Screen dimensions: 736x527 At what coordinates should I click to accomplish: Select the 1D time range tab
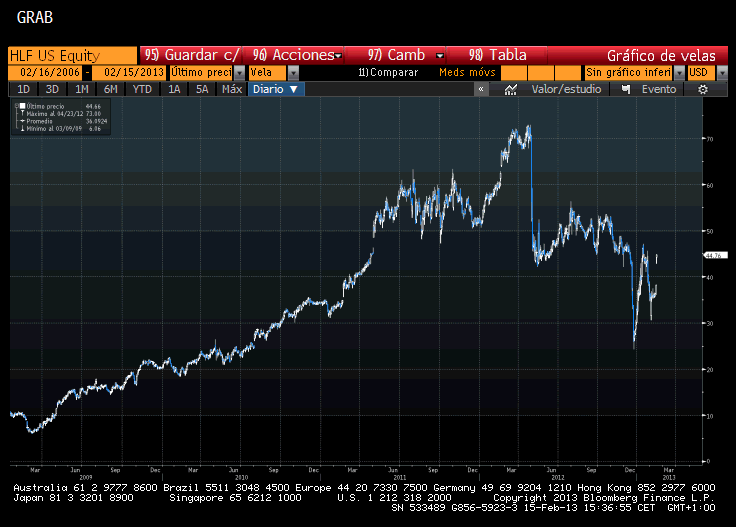coord(23,89)
